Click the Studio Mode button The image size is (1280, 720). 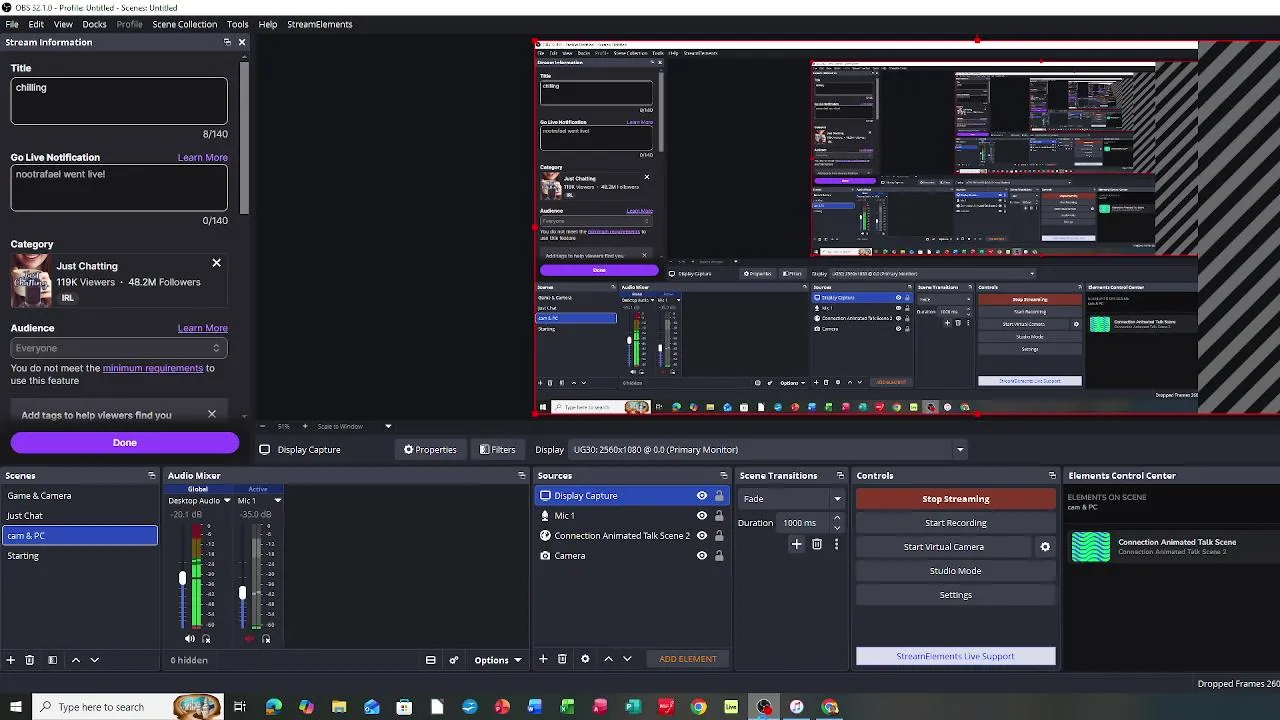(x=956, y=571)
